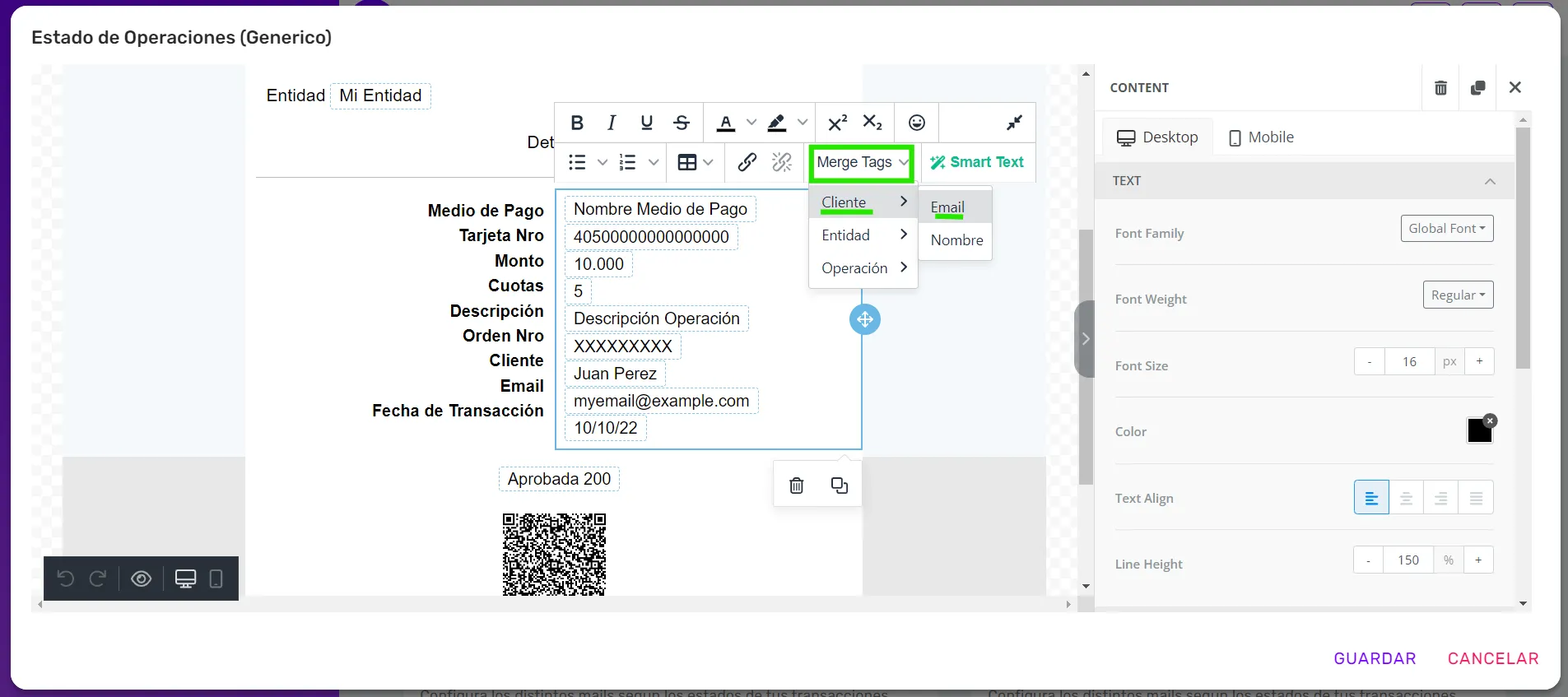Viewport: 1568px width, 697px height.
Task: Clear color with the swatch x badge
Action: [1490, 421]
